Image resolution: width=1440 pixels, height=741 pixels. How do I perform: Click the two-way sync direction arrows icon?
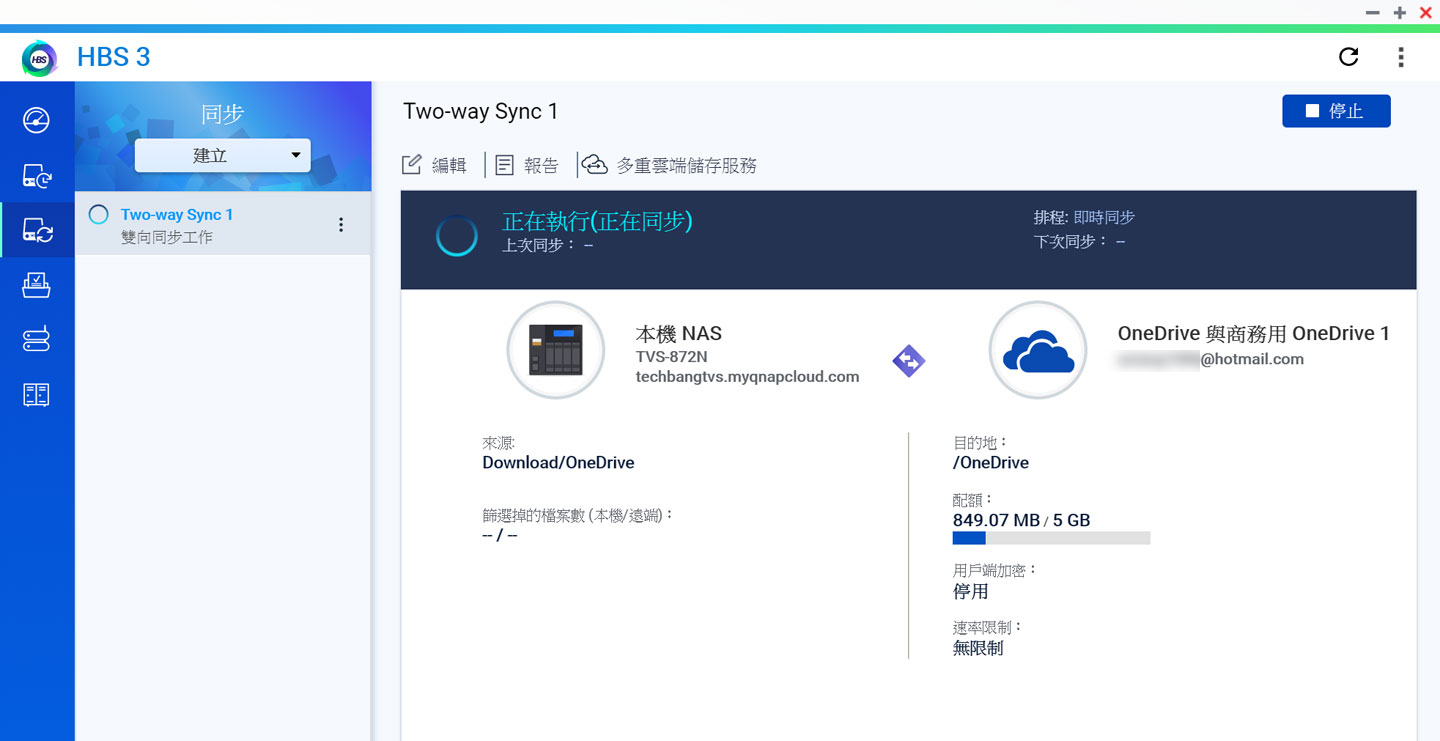[x=908, y=361]
